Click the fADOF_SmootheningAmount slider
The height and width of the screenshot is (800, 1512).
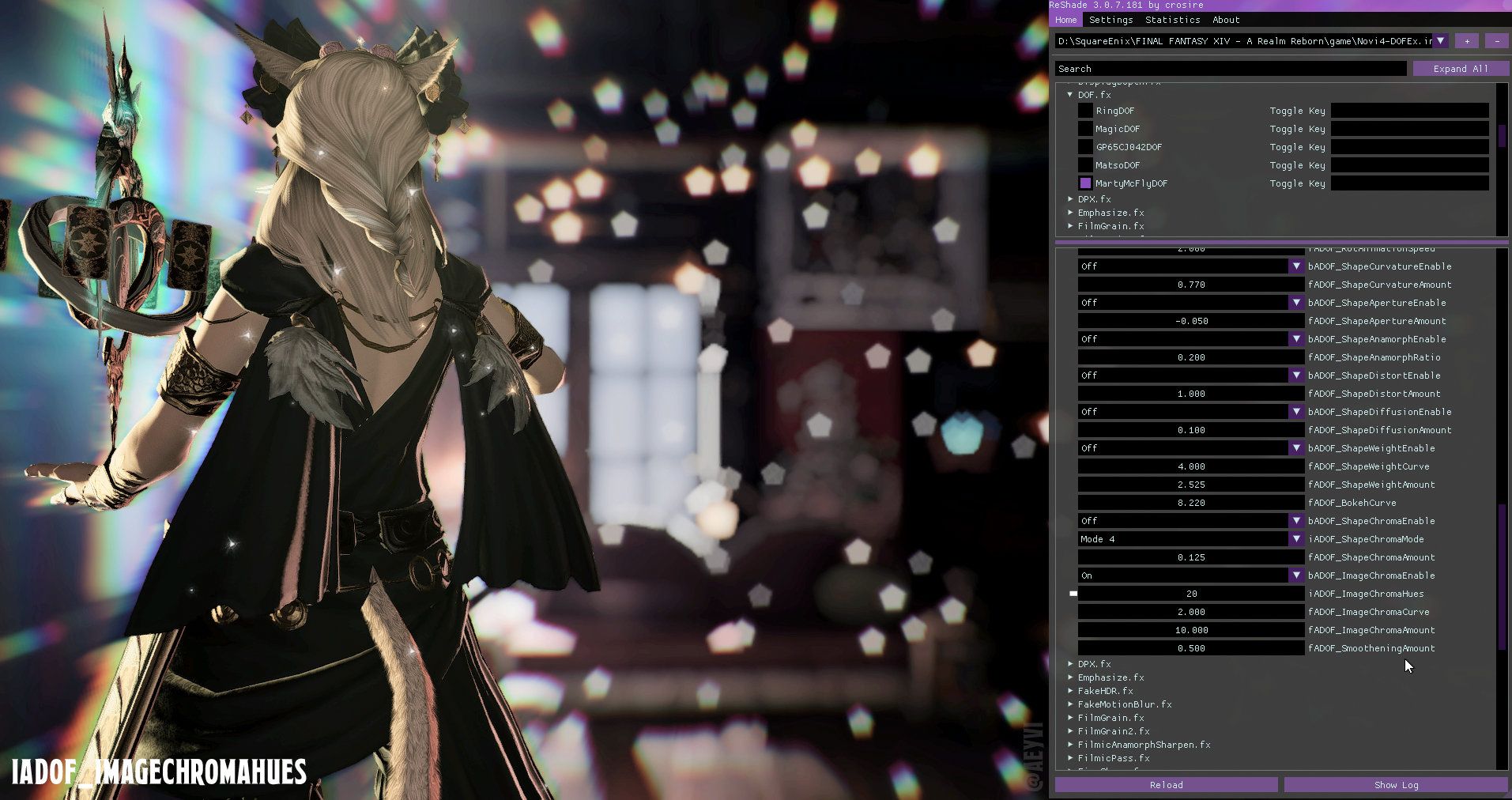coord(1191,648)
